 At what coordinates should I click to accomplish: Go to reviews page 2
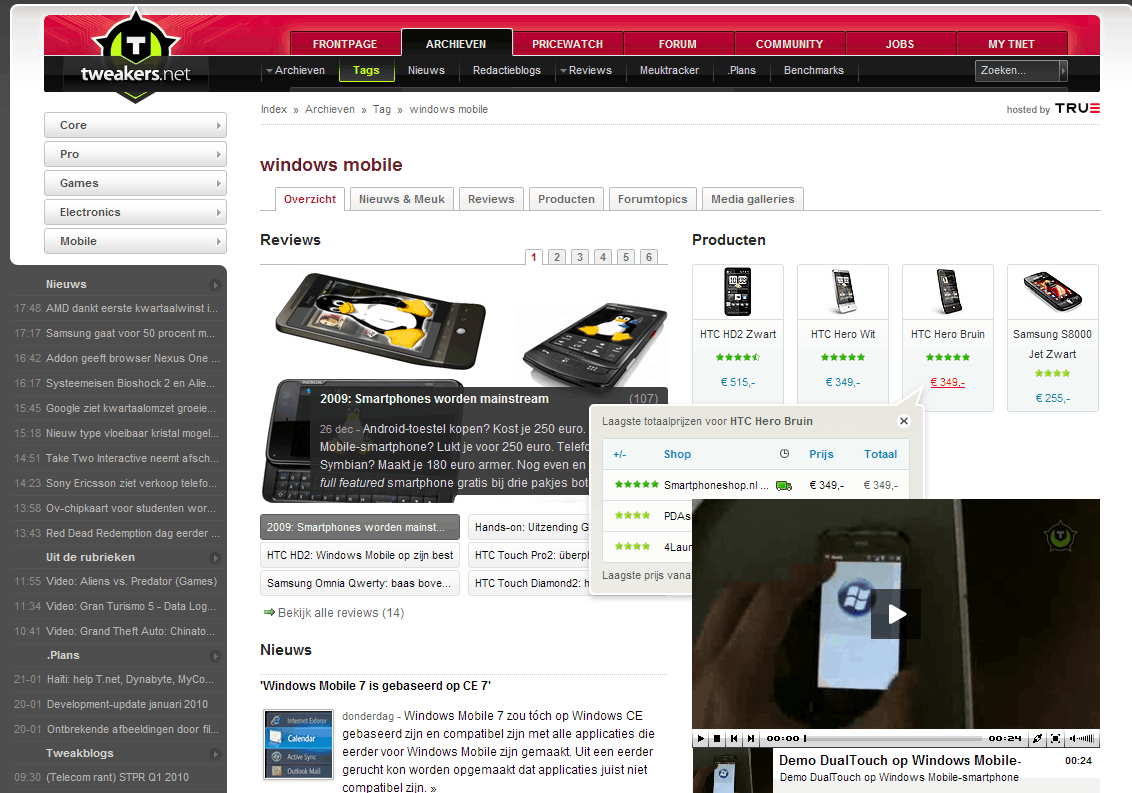557,256
